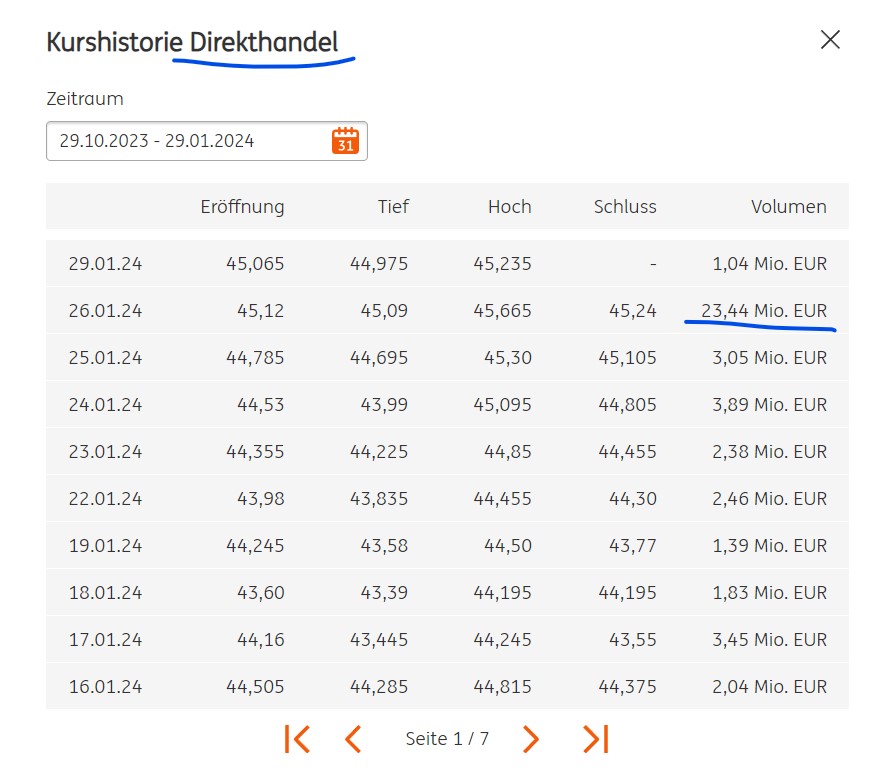Select the date 17.01.24 row
The image size is (869, 771).
pos(447,640)
